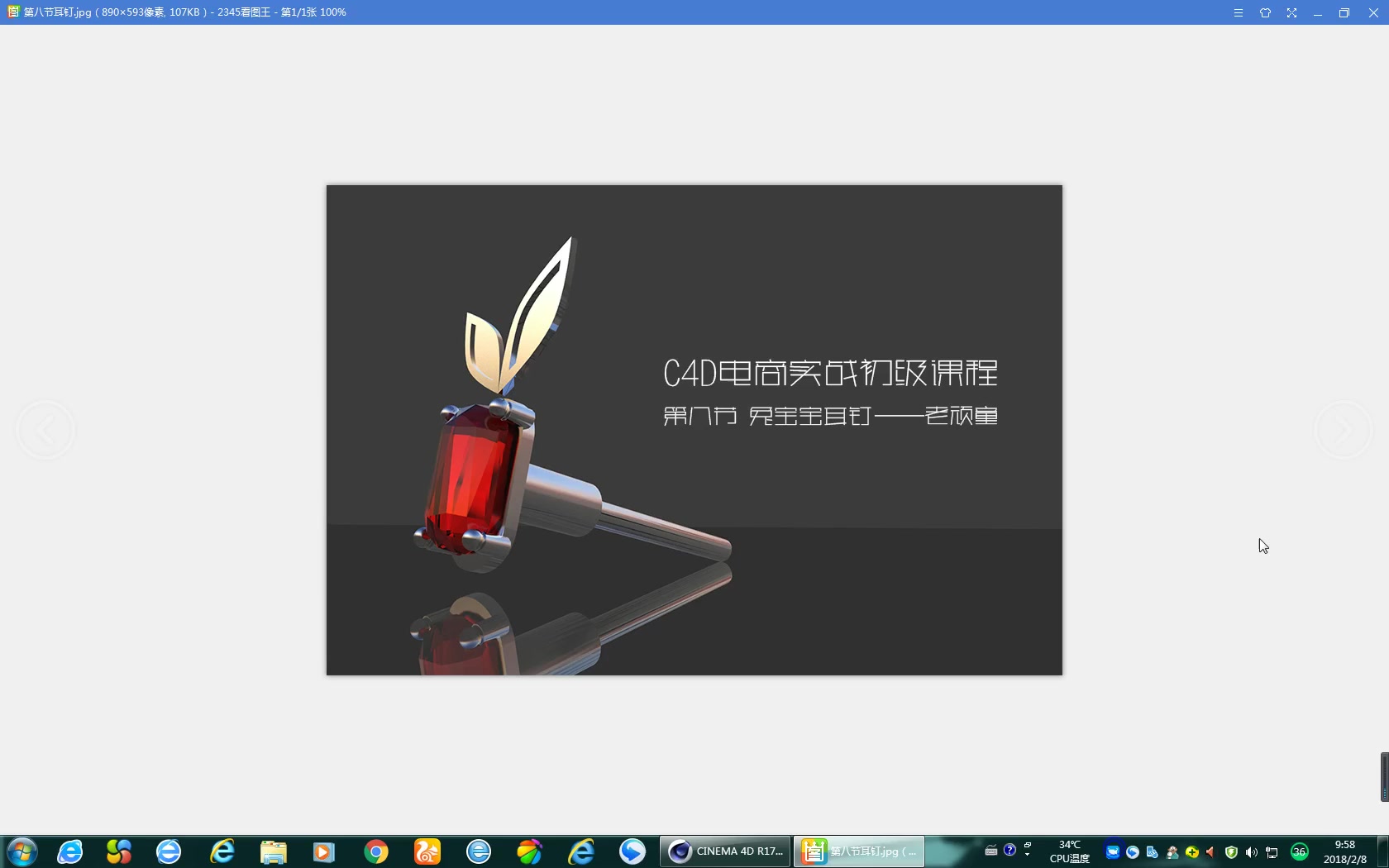Click the yellow plus tray icon
Screen dimensions: 1389x868
click(x=1192, y=852)
